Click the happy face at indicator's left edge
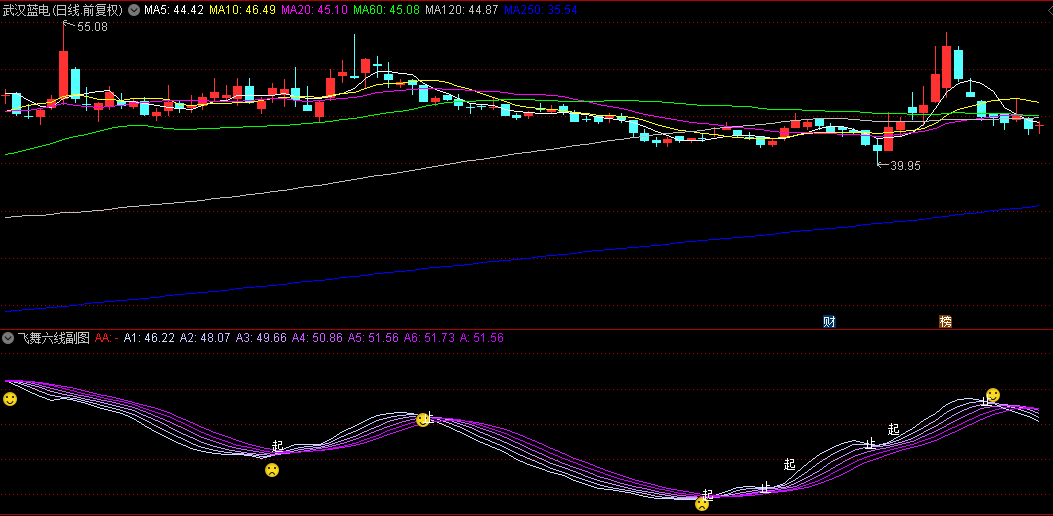 coord(10,399)
